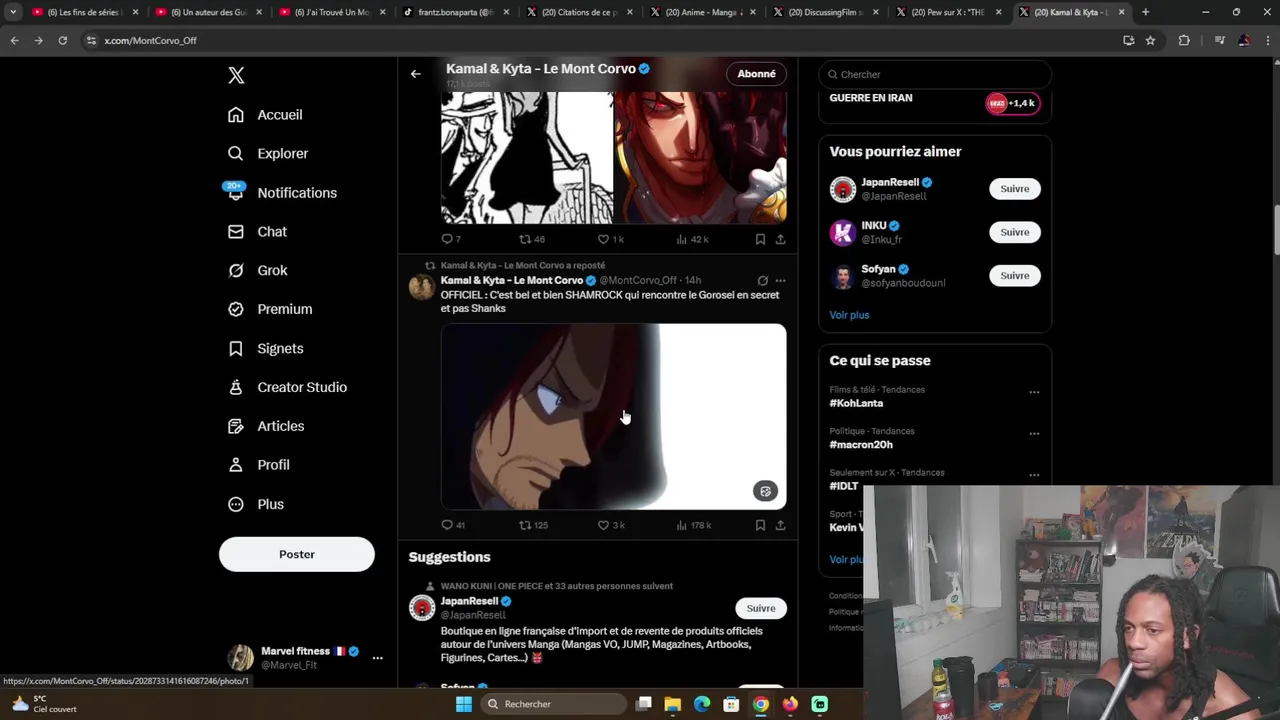Screen dimensions: 1280x720
Task: Click Voir plus under suggested accounts
Action: [x=849, y=315]
